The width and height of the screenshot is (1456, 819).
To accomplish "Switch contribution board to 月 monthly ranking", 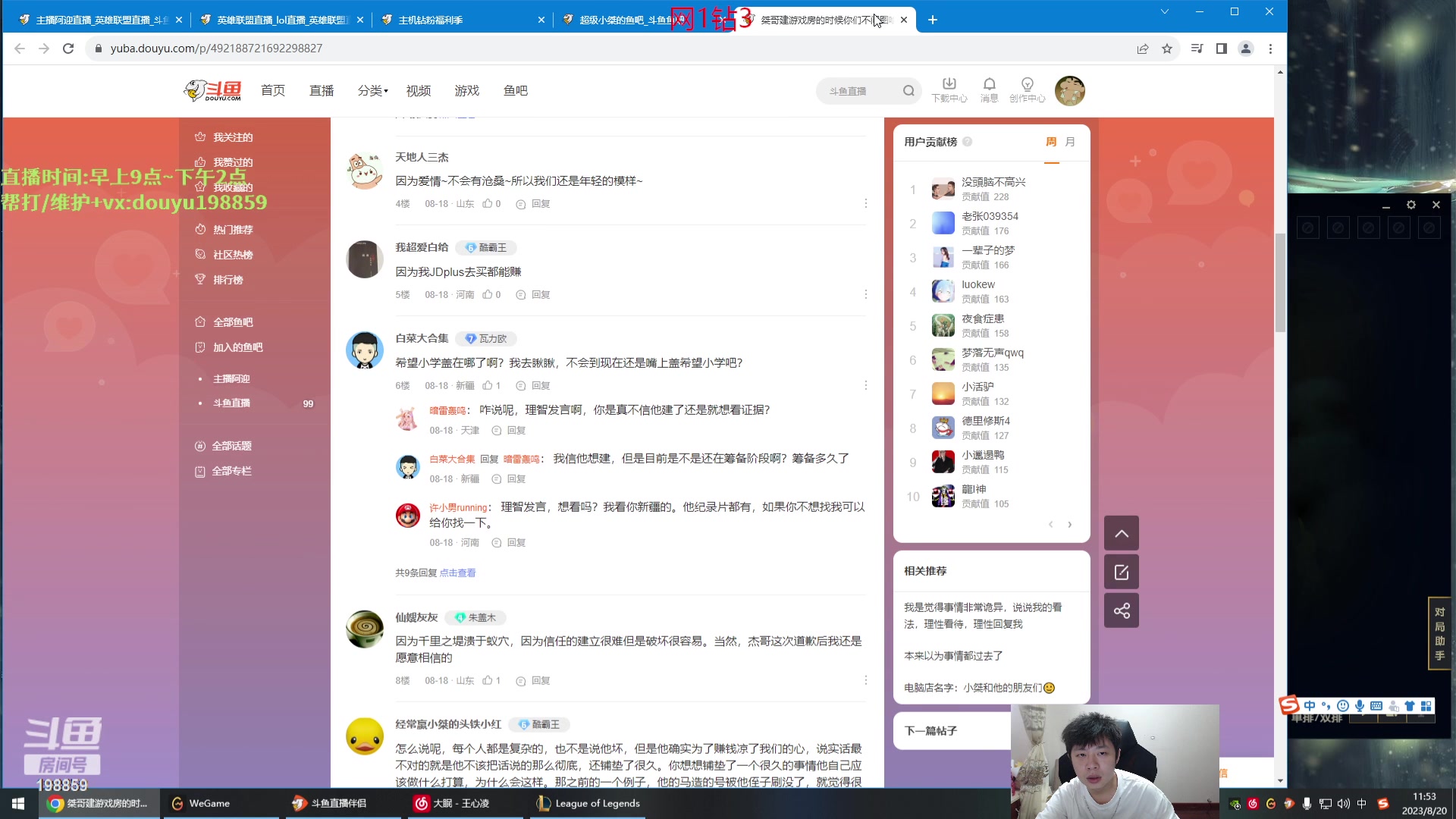I will [1069, 141].
